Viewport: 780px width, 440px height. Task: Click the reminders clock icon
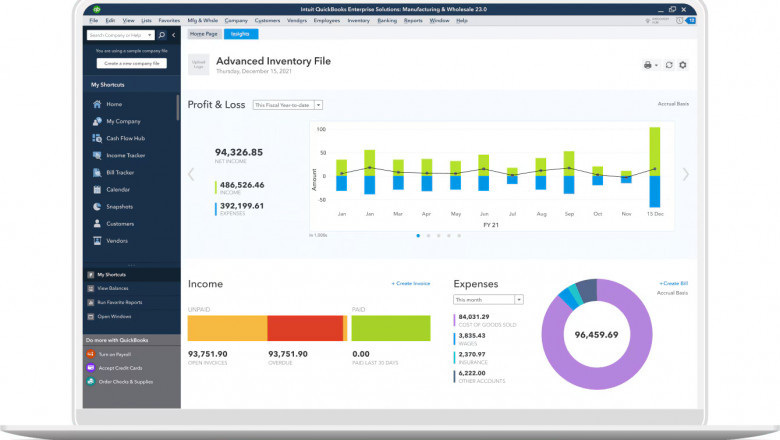click(x=680, y=20)
